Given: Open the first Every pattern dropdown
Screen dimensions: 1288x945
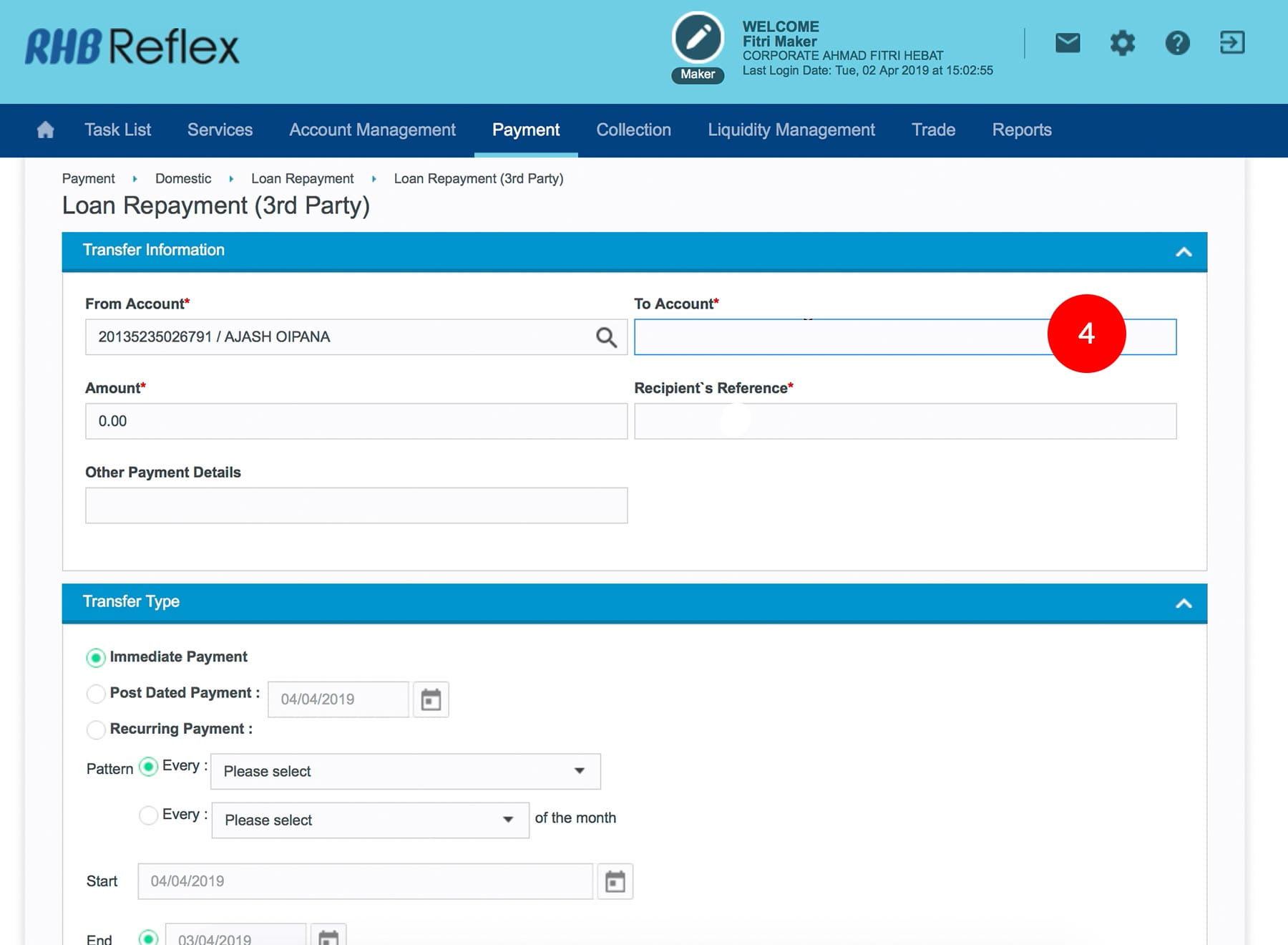Looking at the screenshot, I should click(x=405, y=771).
